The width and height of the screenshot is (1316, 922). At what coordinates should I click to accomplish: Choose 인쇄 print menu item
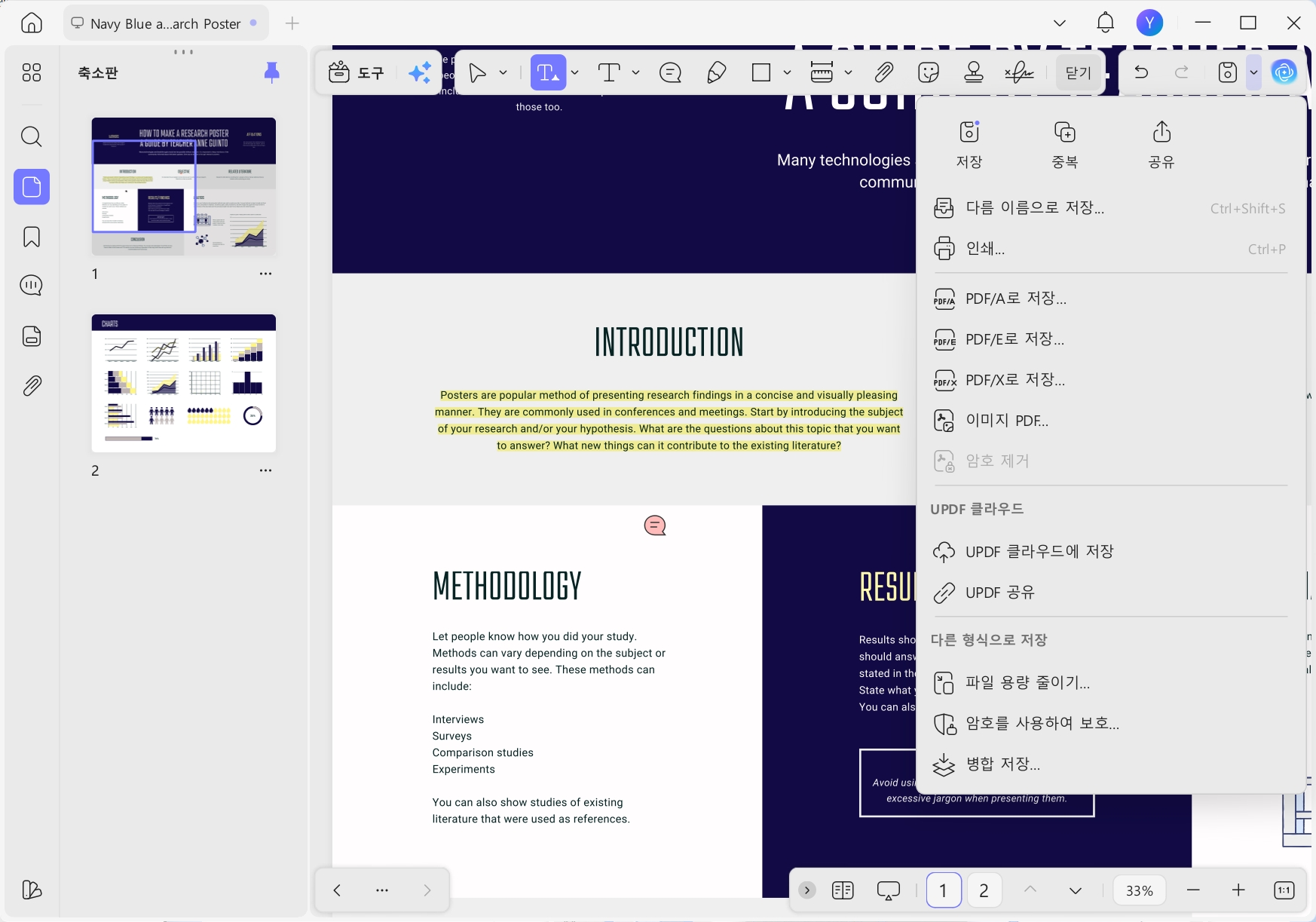(x=1109, y=249)
